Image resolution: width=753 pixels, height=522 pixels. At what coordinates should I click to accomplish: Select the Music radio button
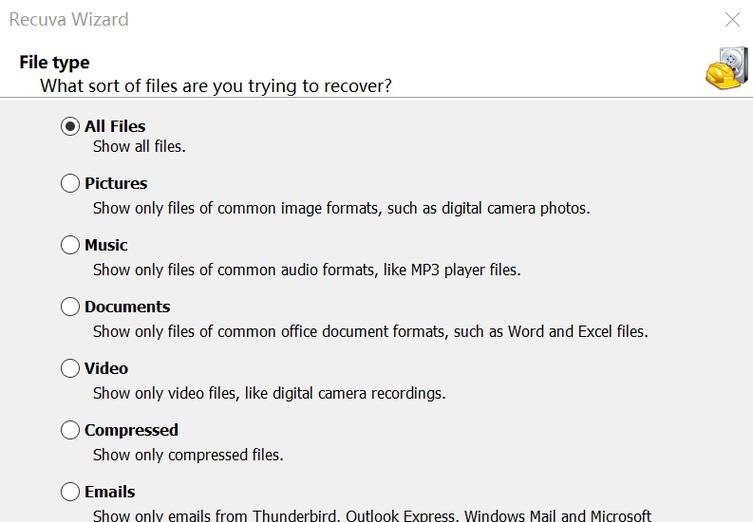tap(70, 245)
